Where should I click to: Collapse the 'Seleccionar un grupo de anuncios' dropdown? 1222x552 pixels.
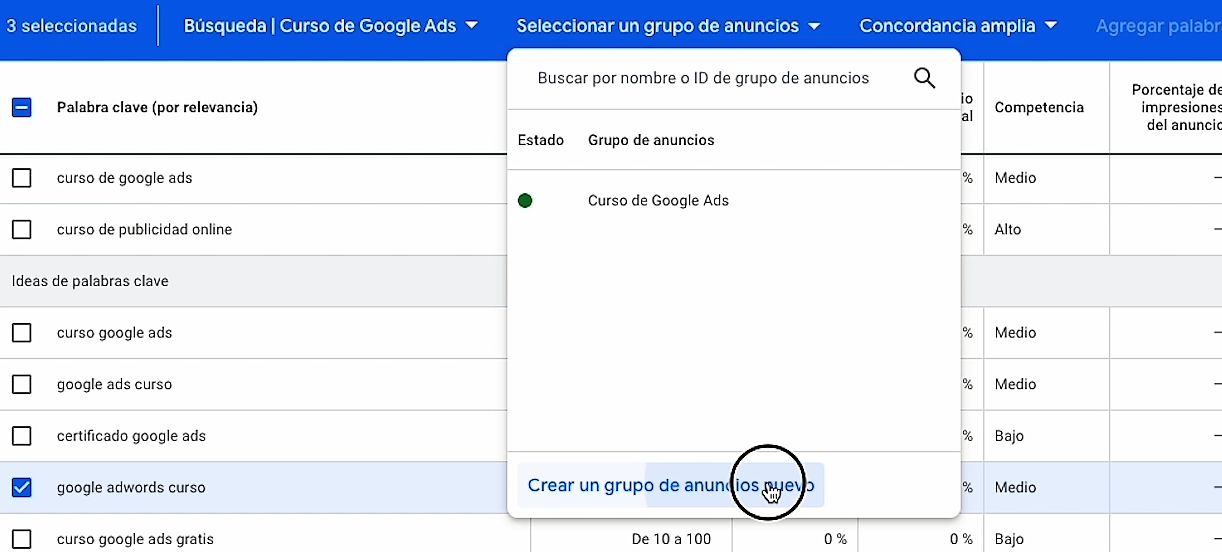tap(668, 26)
